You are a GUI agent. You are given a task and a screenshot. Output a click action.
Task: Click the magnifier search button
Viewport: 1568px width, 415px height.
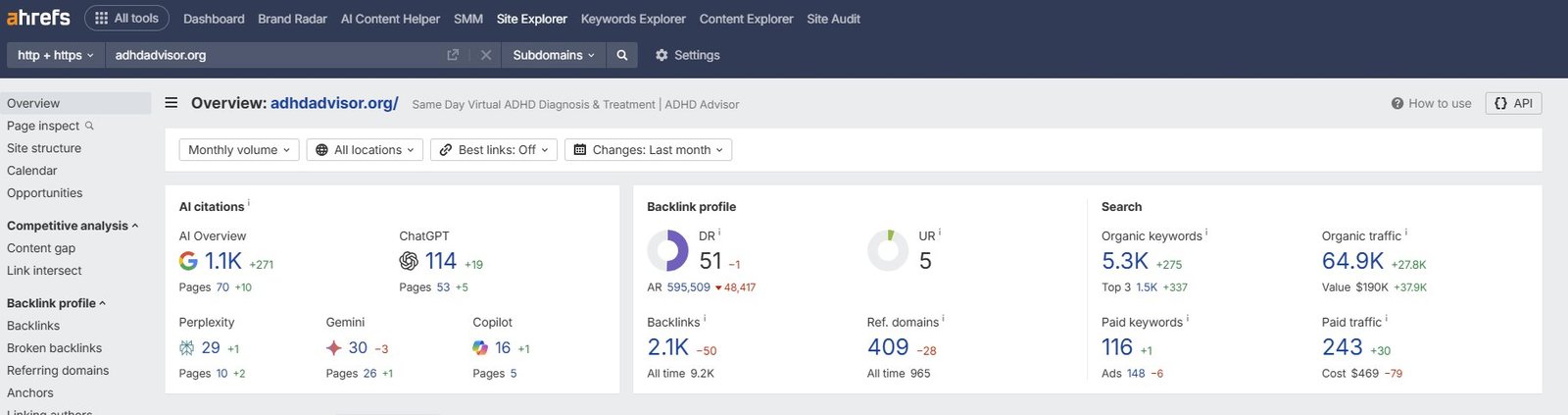[x=621, y=55]
